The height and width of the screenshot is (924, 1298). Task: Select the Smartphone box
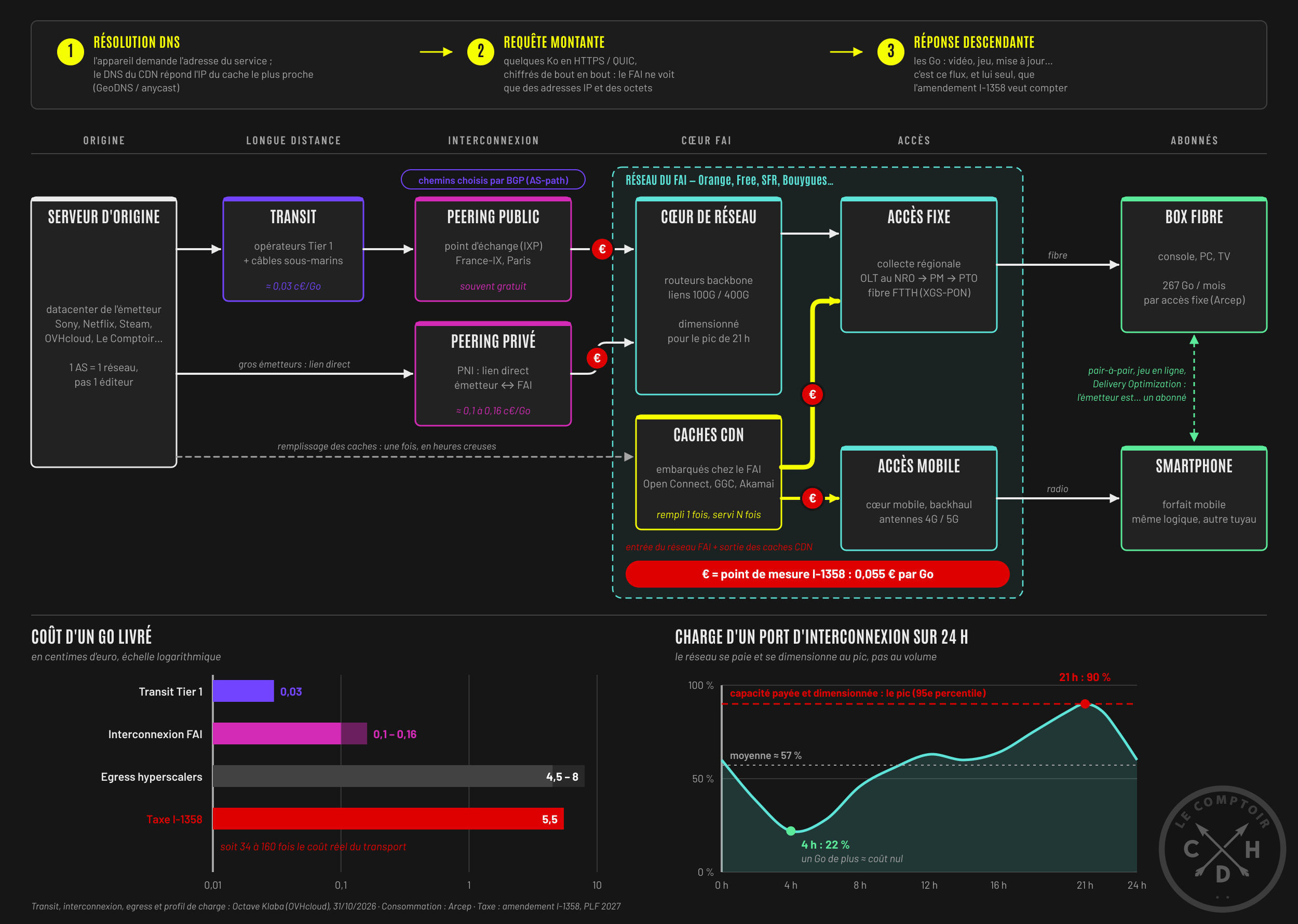point(1194,498)
